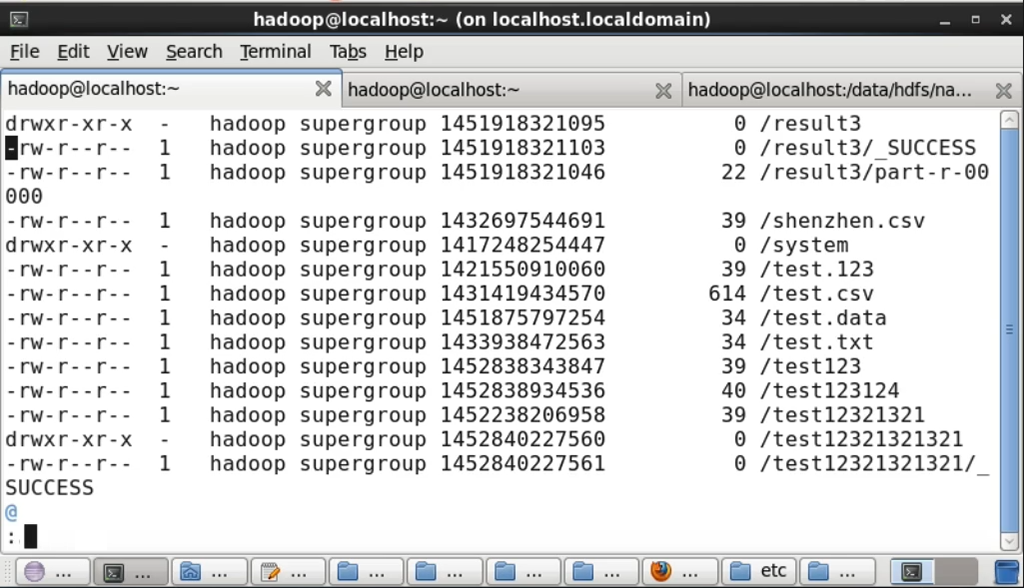The image size is (1024, 588).
Task: Click the scrollbar down arrow
Action: tap(1009, 541)
